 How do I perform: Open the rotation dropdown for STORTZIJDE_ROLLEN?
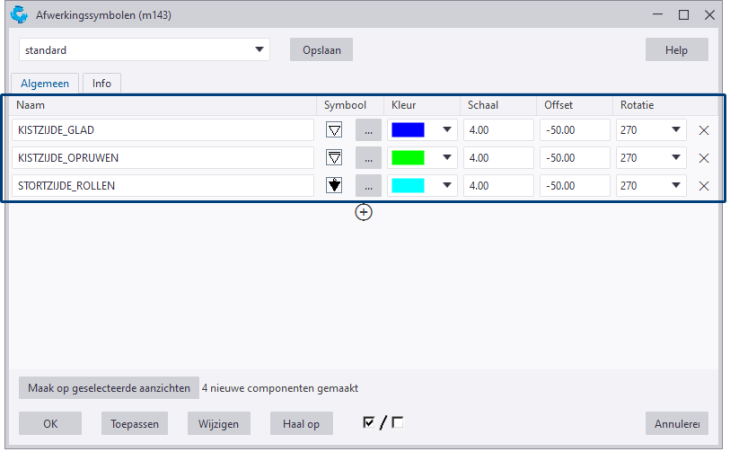pyautogui.click(x=676, y=186)
